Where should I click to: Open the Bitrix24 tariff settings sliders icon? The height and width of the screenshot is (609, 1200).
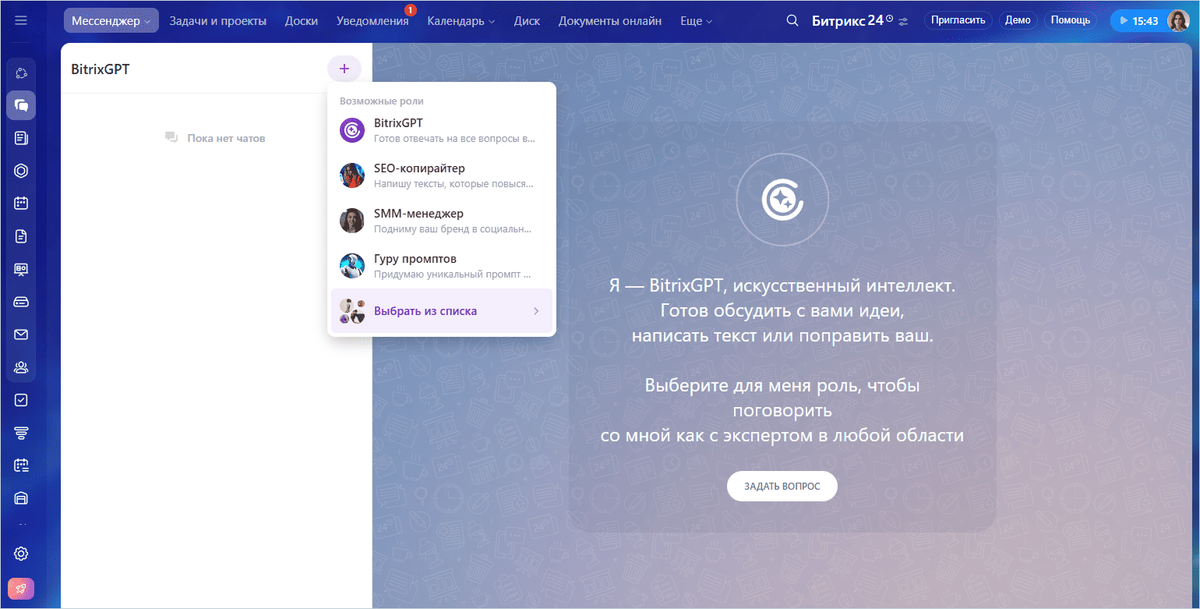(x=903, y=20)
